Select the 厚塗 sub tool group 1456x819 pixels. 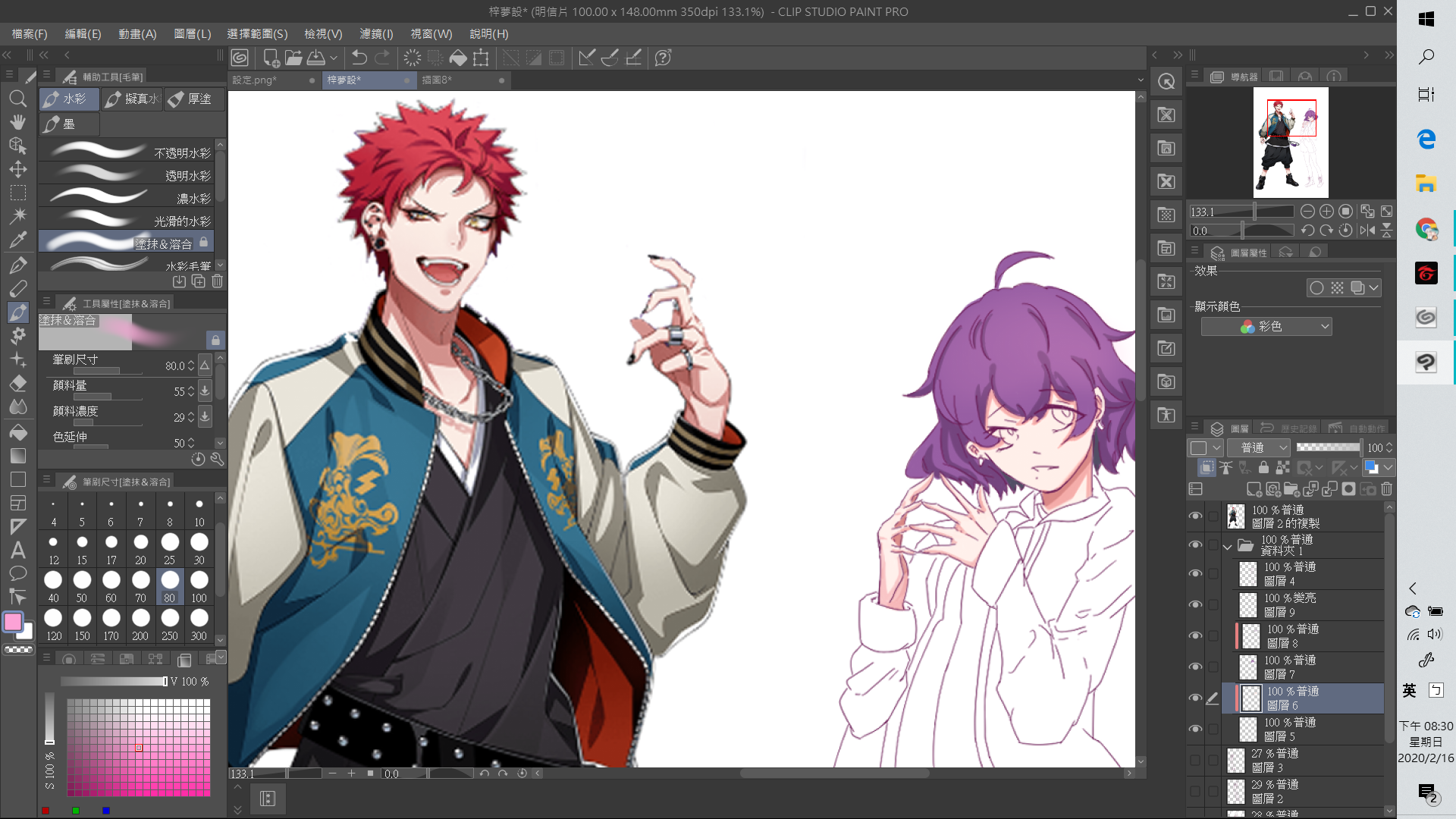click(x=194, y=99)
